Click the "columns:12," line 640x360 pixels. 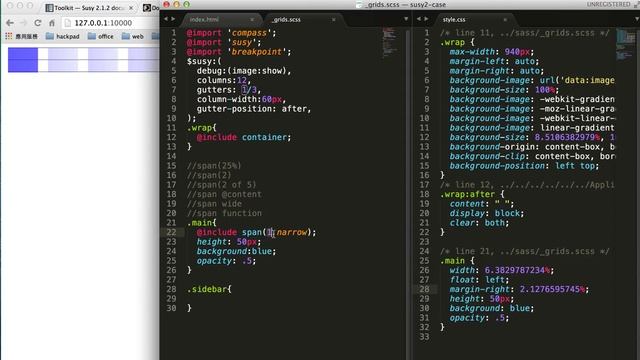click(224, 80)
